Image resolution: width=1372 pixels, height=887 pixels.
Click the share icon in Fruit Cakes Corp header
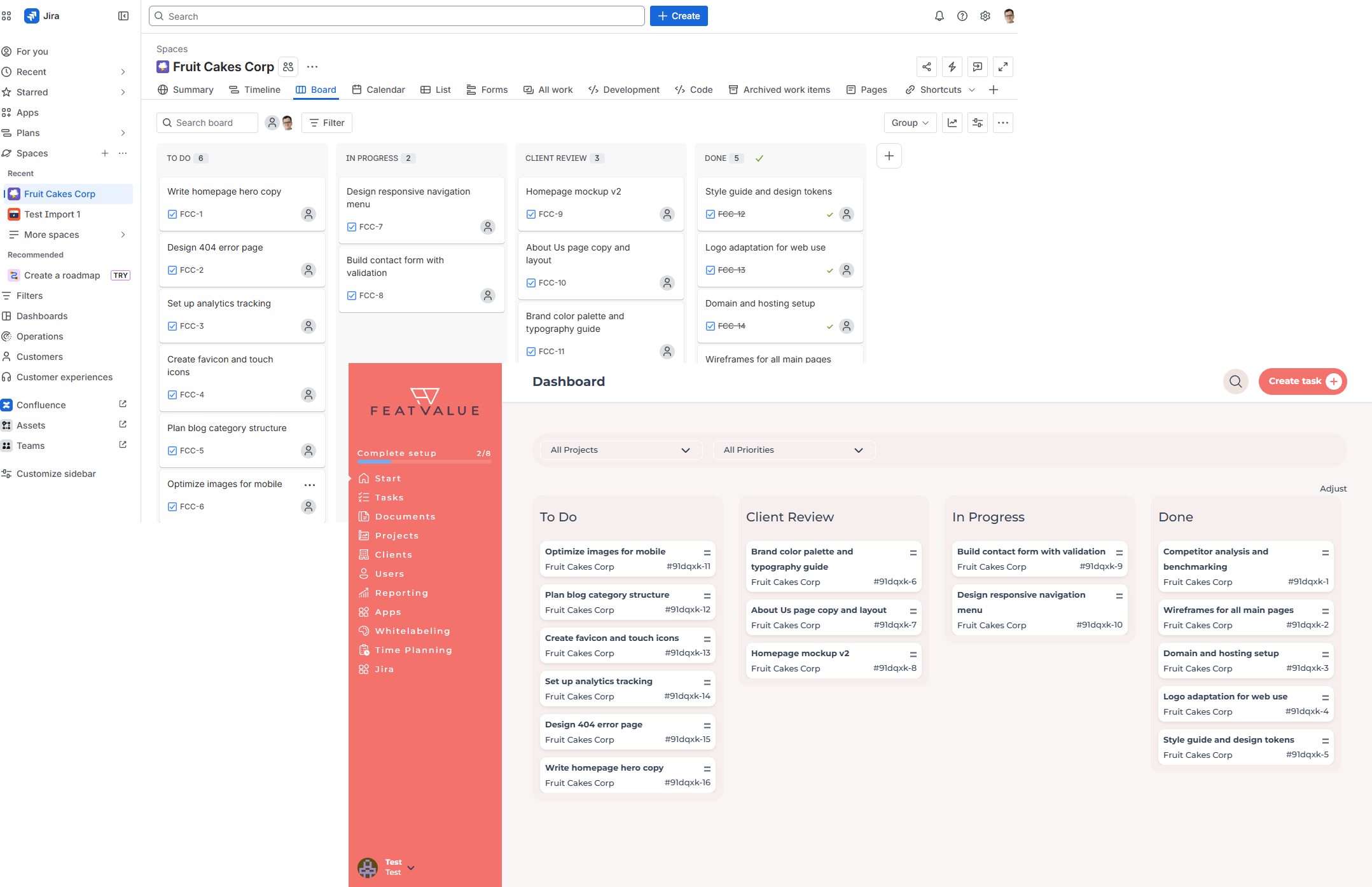(x=927, y=67)
